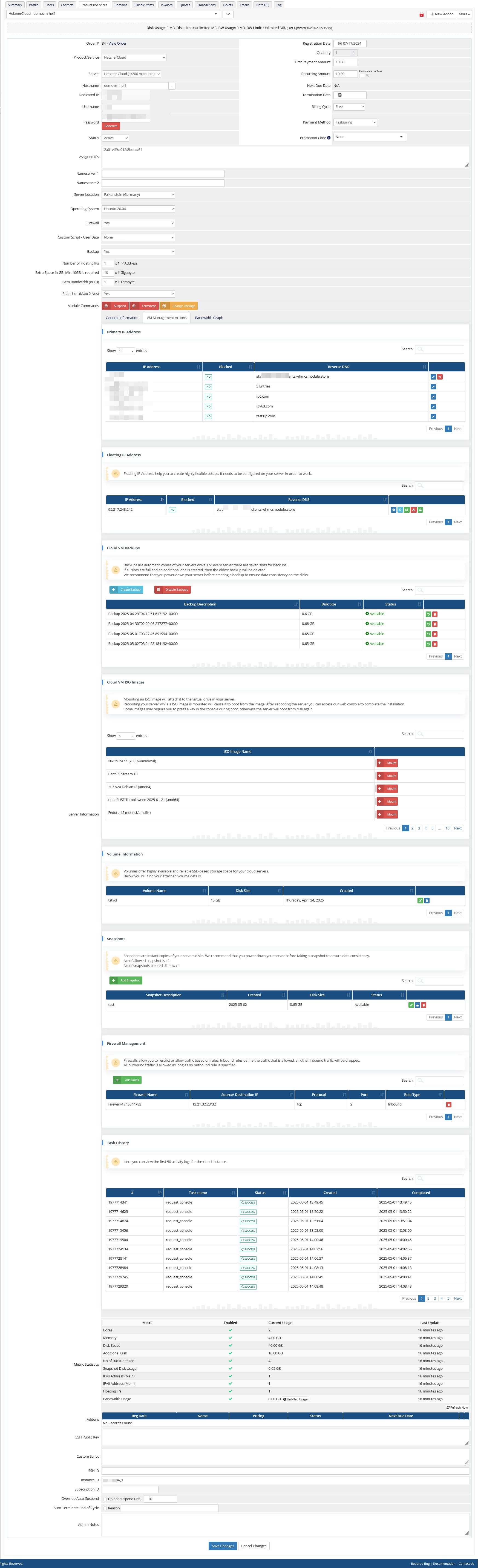Sort IP Address column in primary IP table
The height and width of the screenshot is (1568, 478).
click(154, 367)
